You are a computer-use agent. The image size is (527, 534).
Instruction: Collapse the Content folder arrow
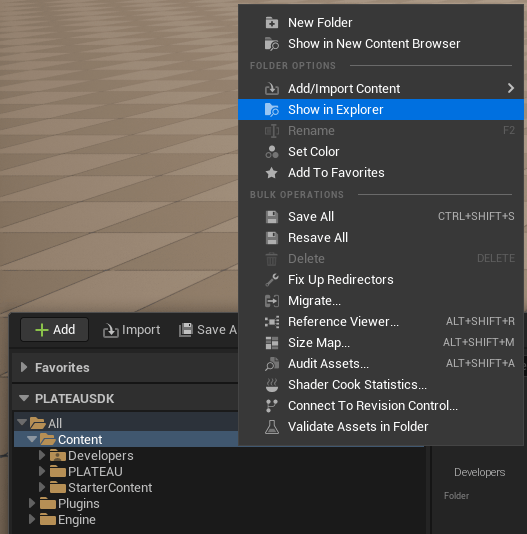pyautogui.click(x=32, y=439)
